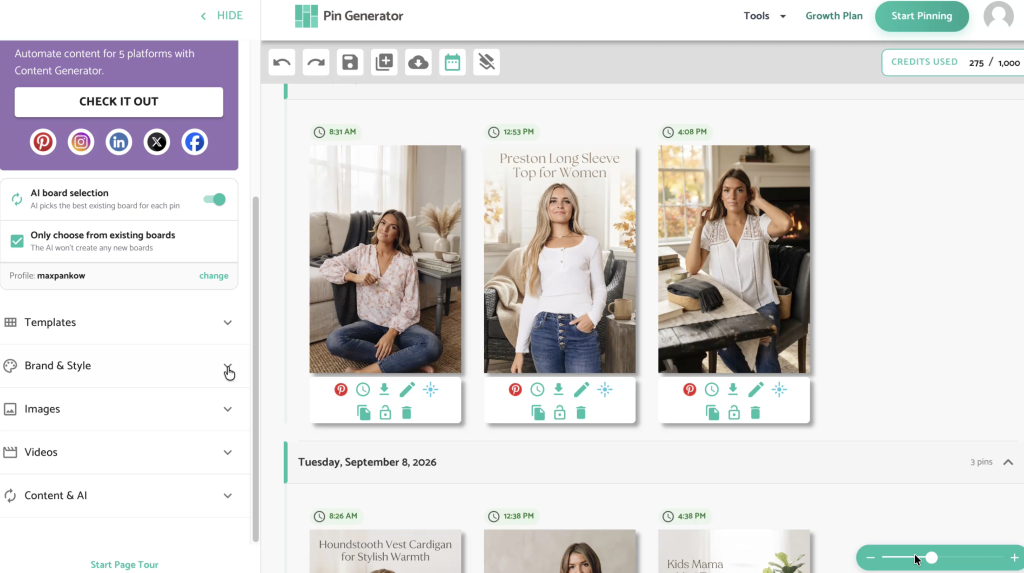Toggle lock on the 8:31 AM pin
This screenshot has width=1024, height=573.
(385, 412)
